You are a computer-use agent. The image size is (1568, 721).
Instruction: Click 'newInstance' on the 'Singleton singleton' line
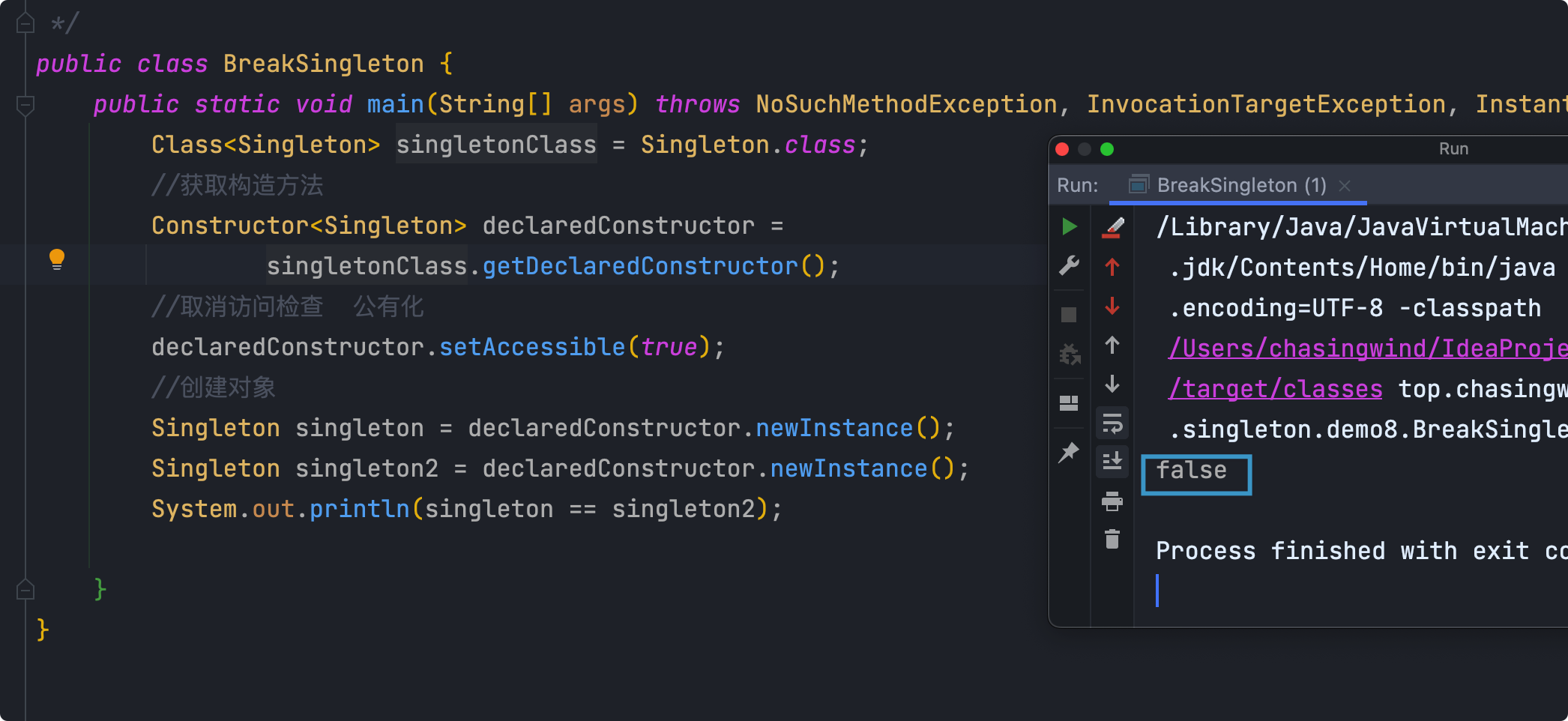pyautogui.click(x=834, y=428)
